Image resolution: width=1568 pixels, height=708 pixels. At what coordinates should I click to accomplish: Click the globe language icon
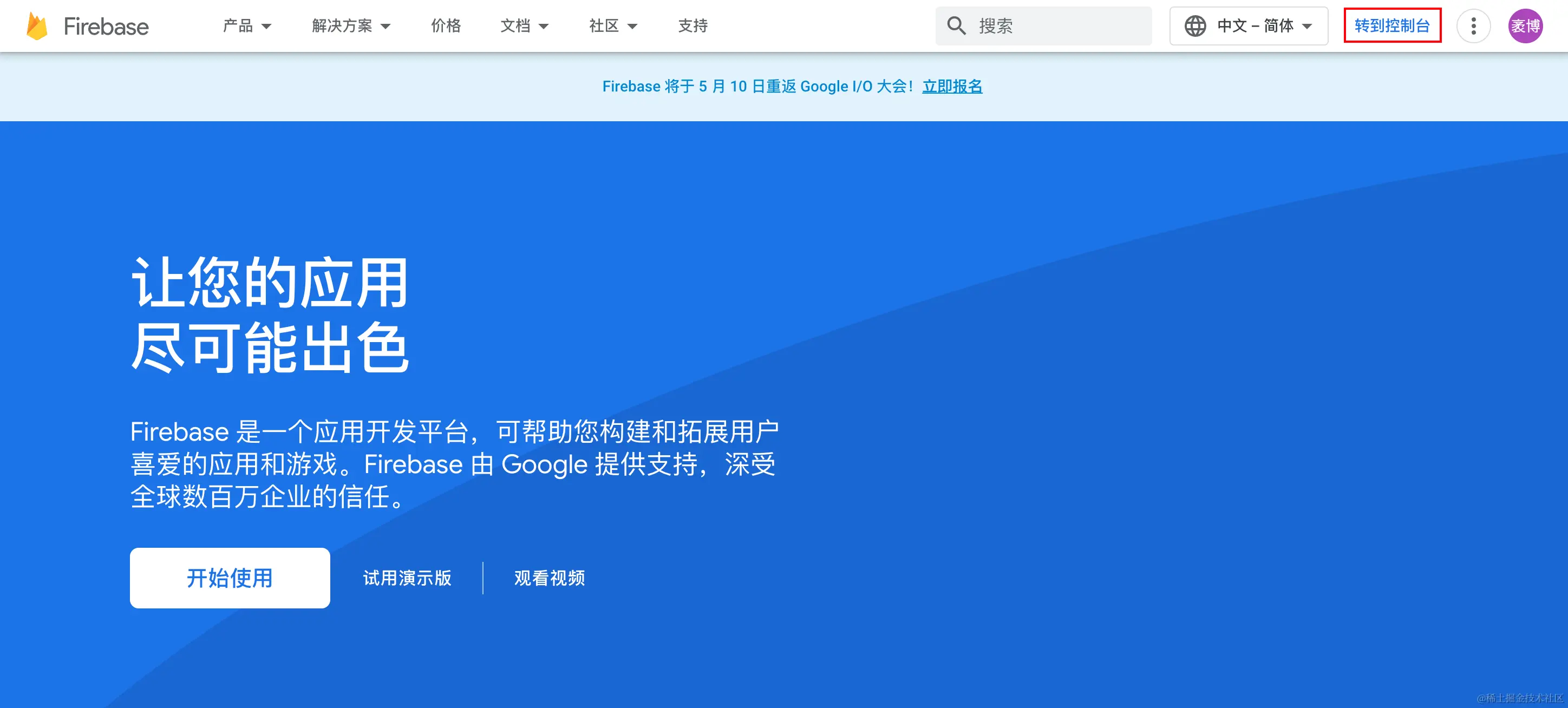tap(1194, 26)
